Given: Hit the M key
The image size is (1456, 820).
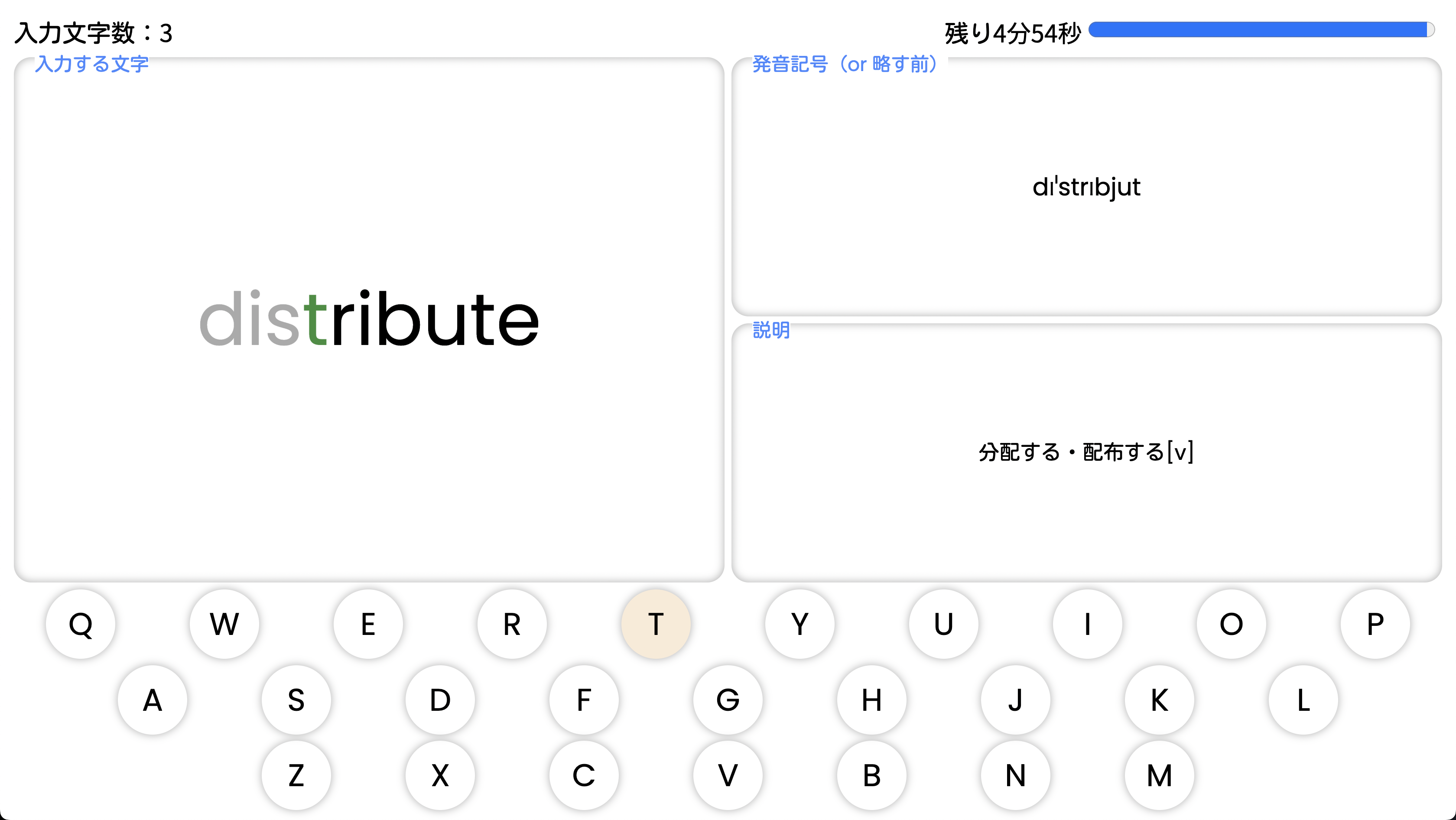Looking at the screenshot, I should pos(1159,775).
